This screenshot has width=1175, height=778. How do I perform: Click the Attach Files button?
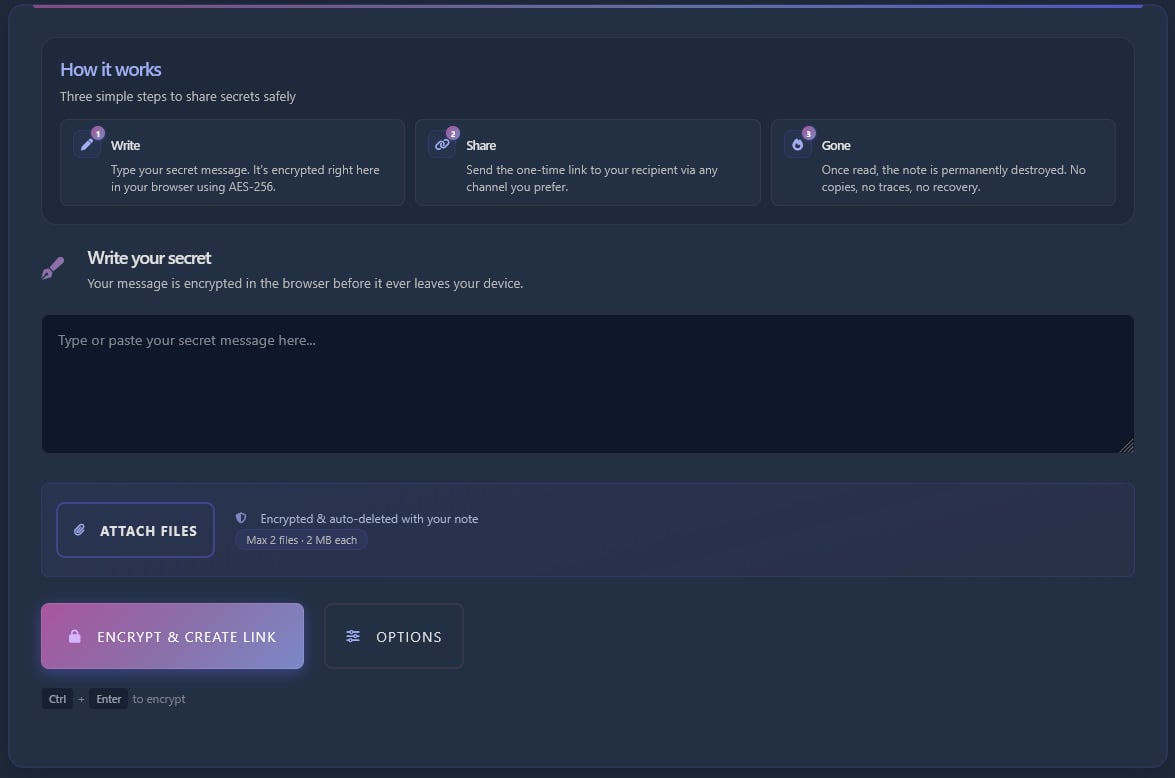point(135,530)
